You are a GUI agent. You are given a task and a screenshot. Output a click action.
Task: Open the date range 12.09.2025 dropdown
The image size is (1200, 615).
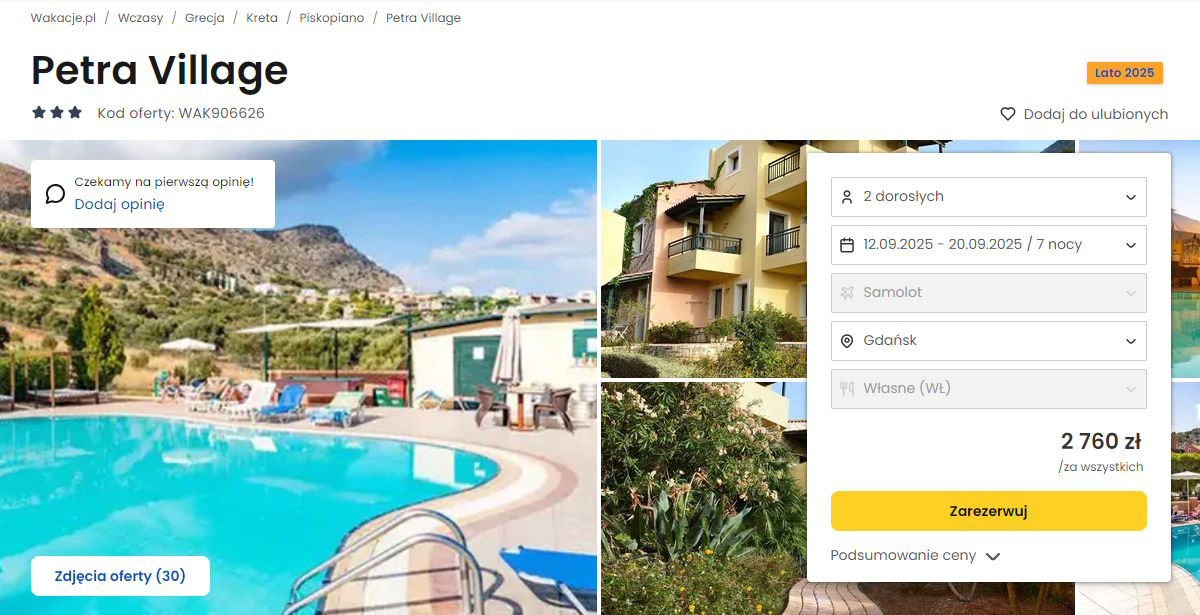(989, 245)
